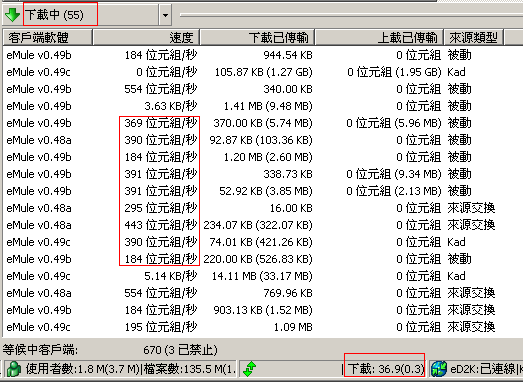This screenshot has width=523, height=382.
Task: Select the 0 位元組/秒 speed cell
Action: click(x=167, y=72)
